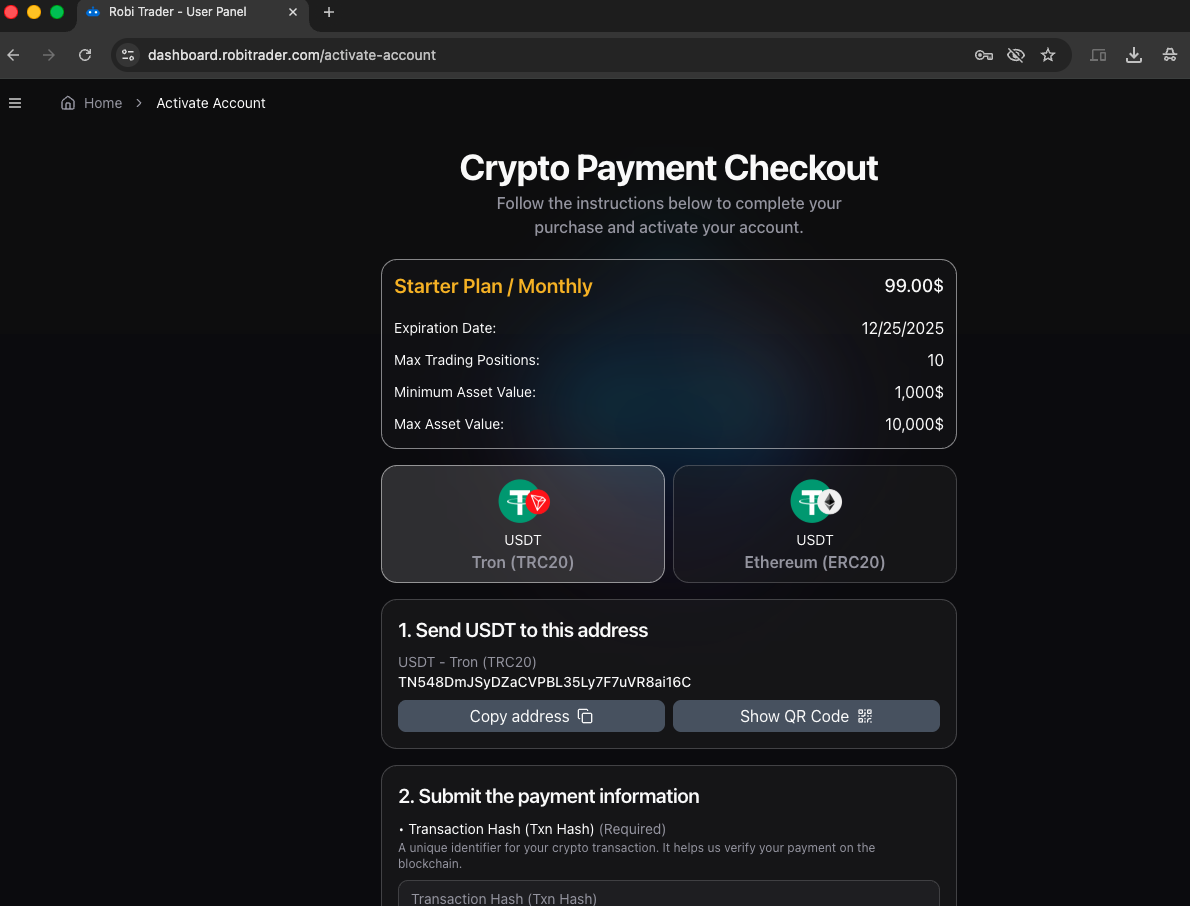Click the Home breadcrumb link
Viewport: 1190px width, 906px height.
click(x=92, y=103)
